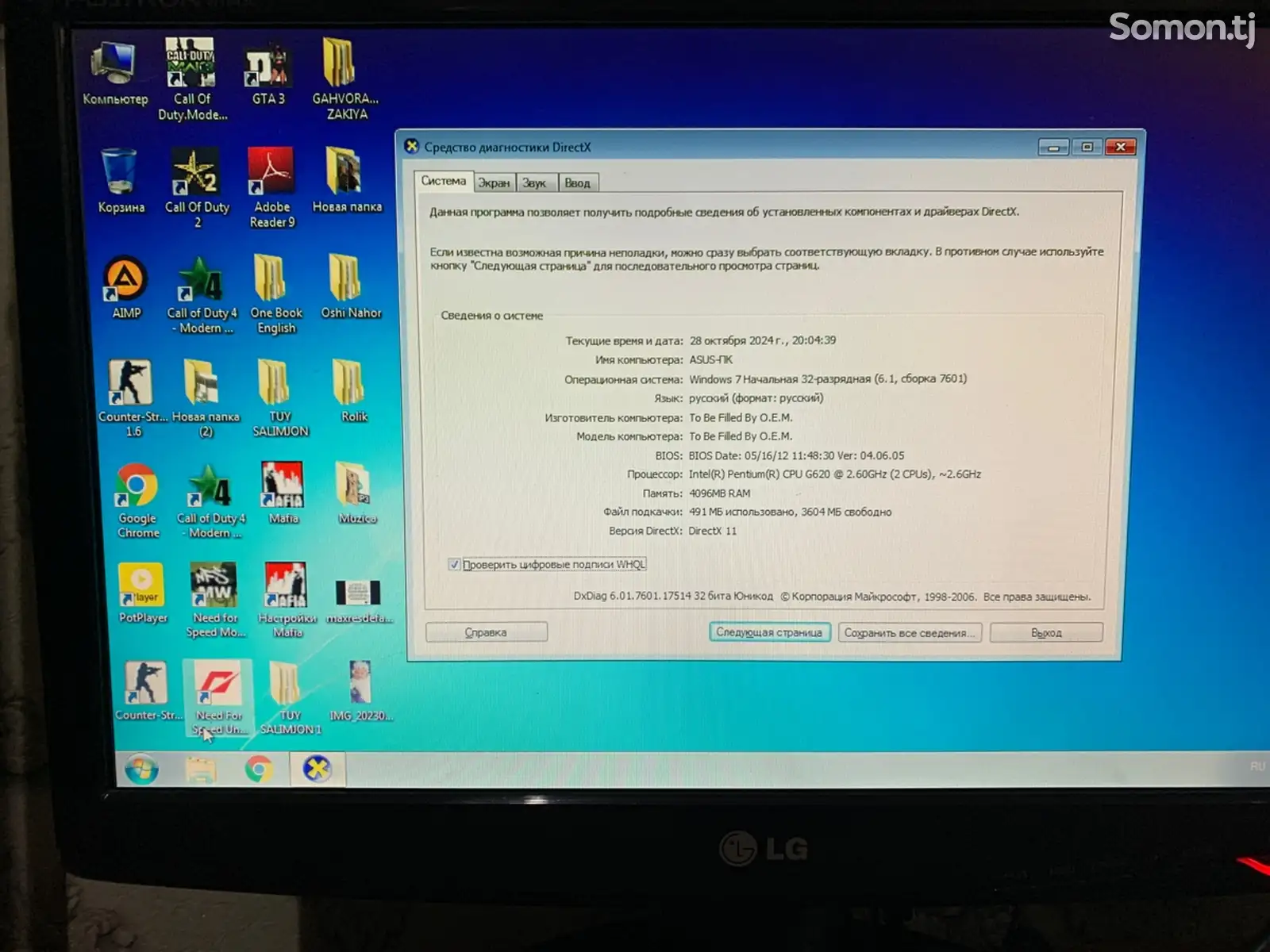Click the BIOS Date: 05/16/12 value
Image resolution: width=1270 pixels, height=952 pixels.
[x=796, y=455]
